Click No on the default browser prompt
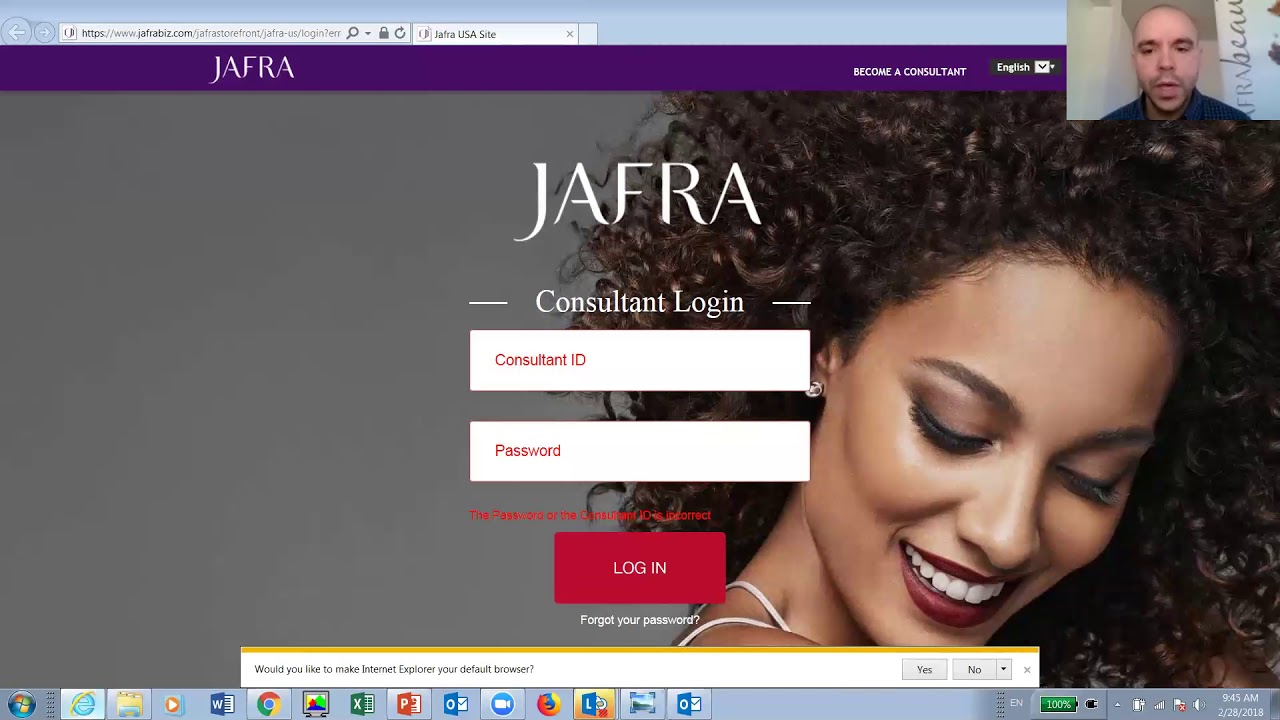The height and width of the screenshot is (720, 1280). pyautogui.click(x=974, y=669)
